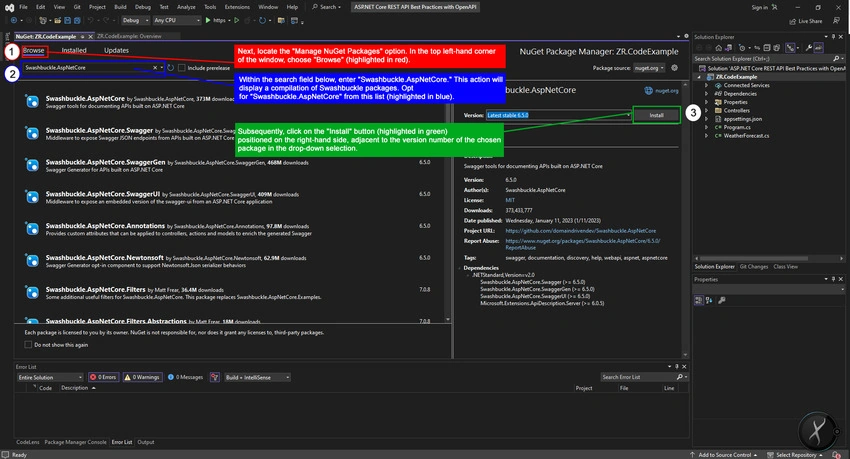
Task: Open the github.com project URL link
Action: pos(581,231)
